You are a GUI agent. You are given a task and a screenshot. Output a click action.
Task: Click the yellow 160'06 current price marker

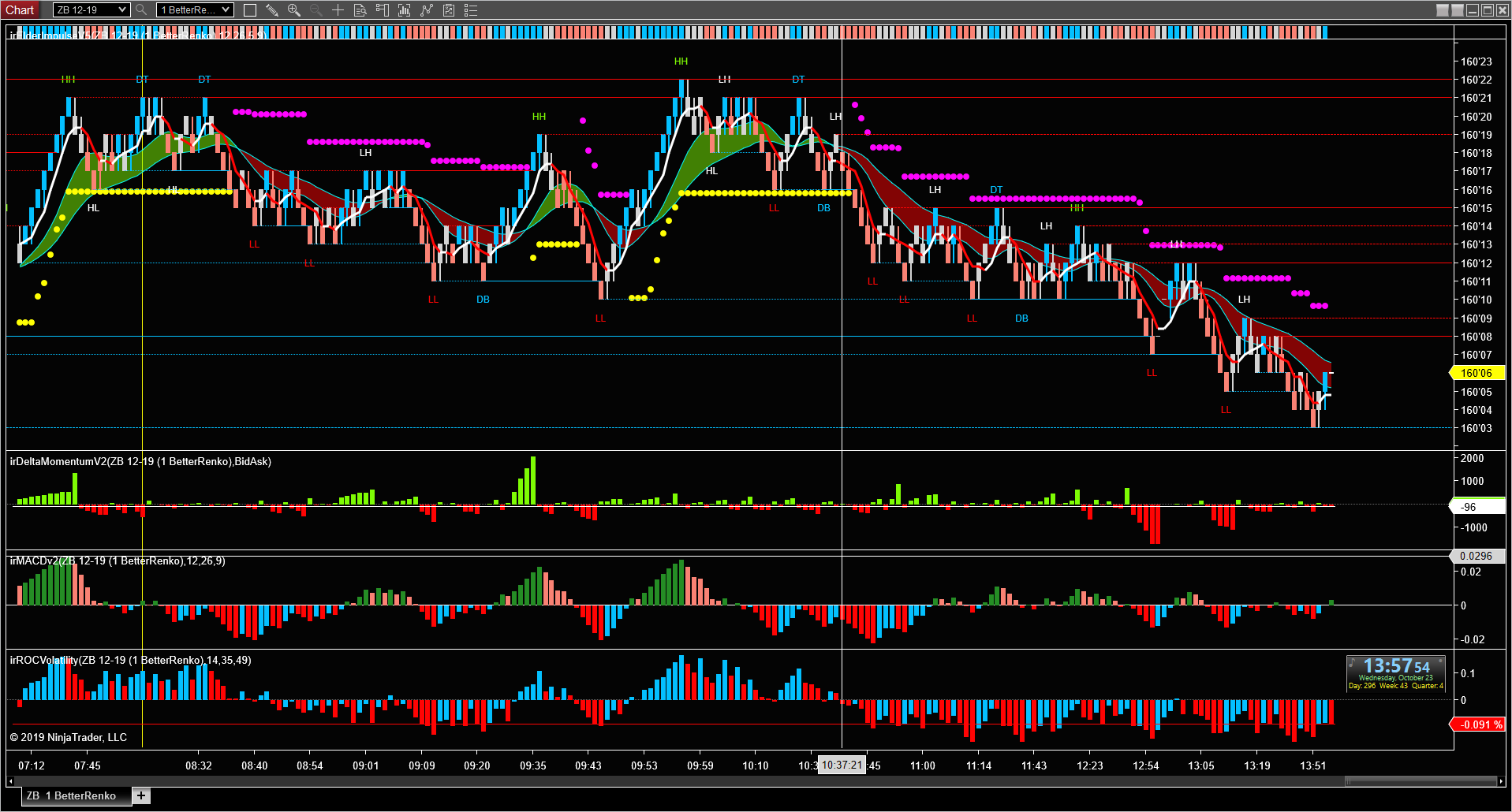point(1476,373)
